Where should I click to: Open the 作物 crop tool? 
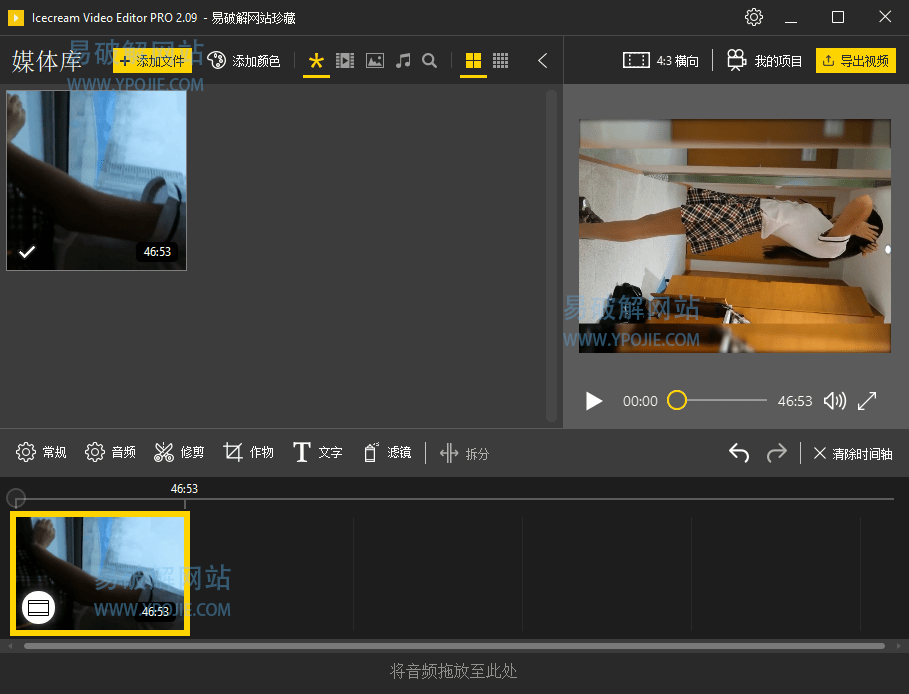tap(248, 452)
